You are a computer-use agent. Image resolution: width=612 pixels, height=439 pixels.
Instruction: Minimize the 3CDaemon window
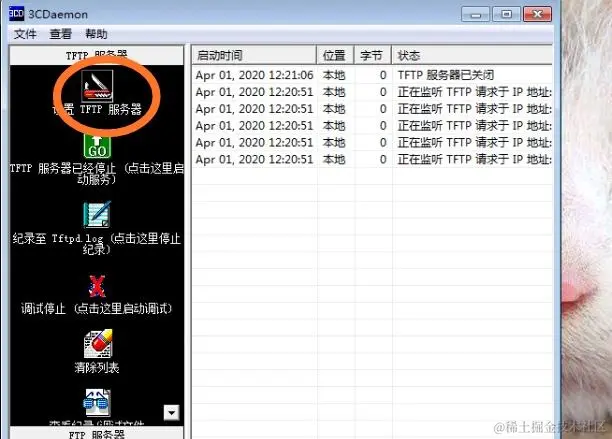click(x=475, y=14)
